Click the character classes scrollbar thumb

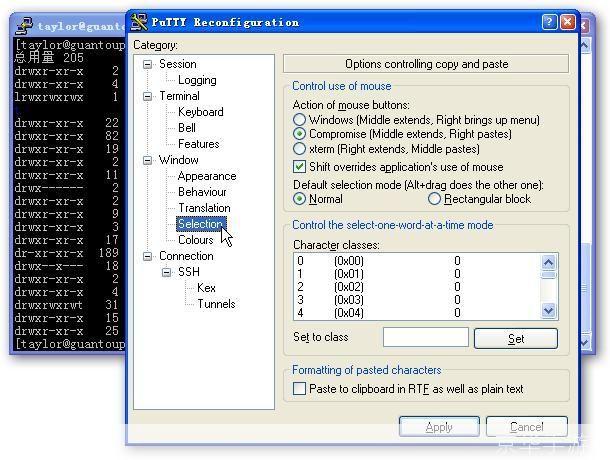pos(549,275)
